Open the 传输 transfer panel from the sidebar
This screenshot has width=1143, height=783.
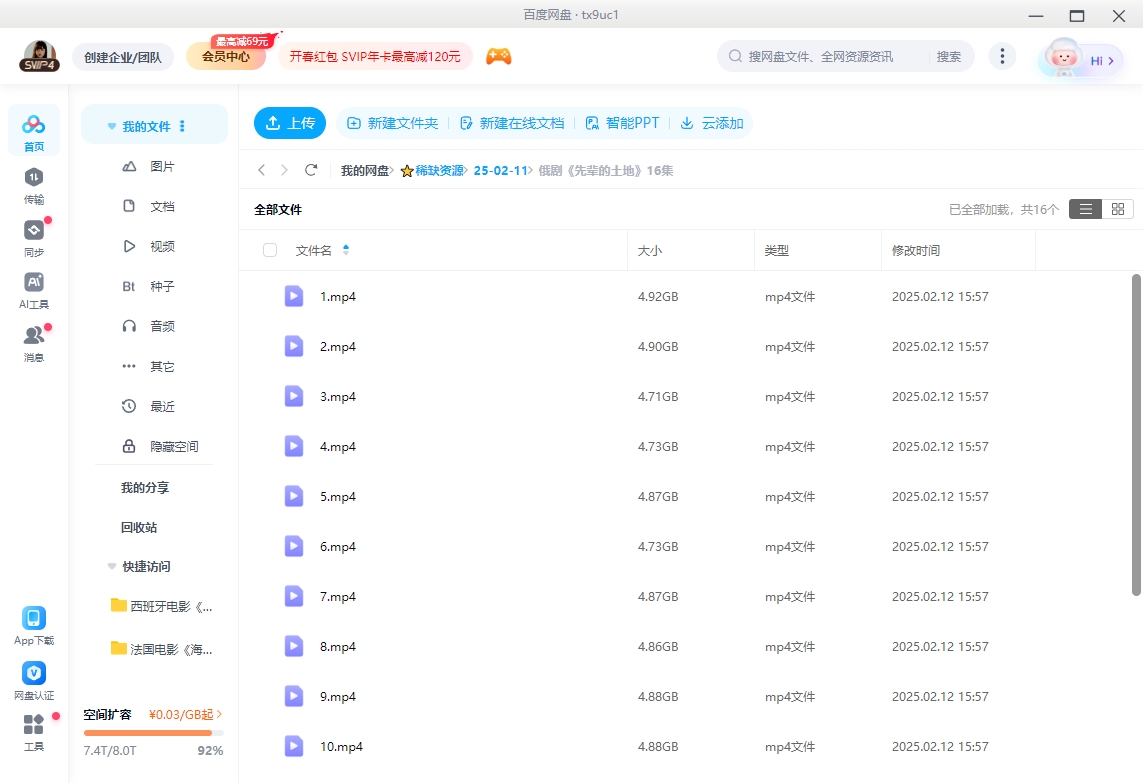click(x=33, y=187)
